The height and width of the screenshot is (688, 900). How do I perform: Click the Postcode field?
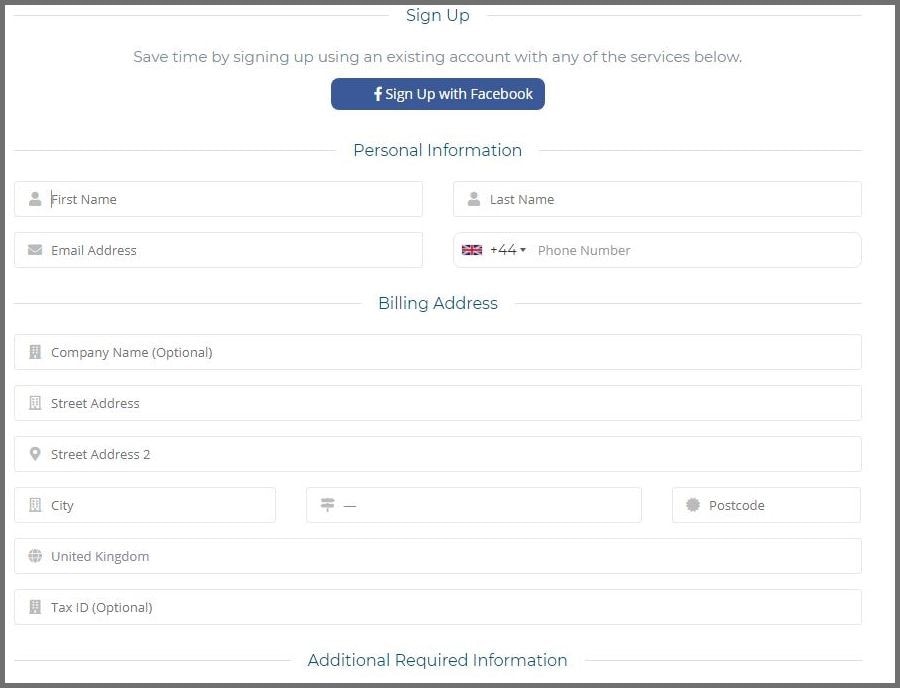coord(766,505)
